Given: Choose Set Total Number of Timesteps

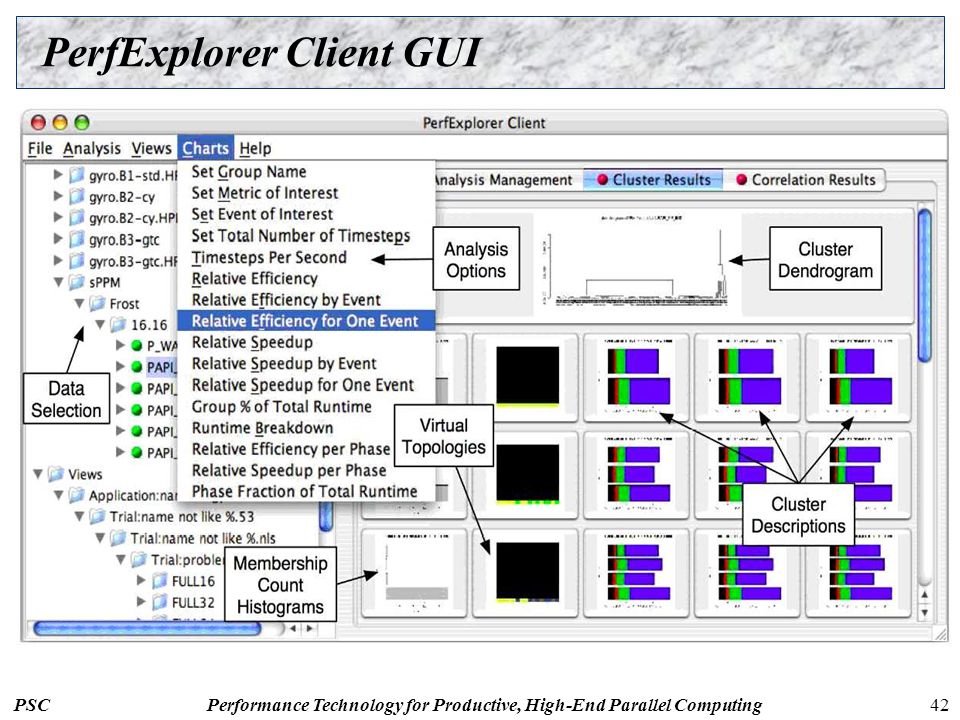Looking at the screenshot, I should point(301,236).
